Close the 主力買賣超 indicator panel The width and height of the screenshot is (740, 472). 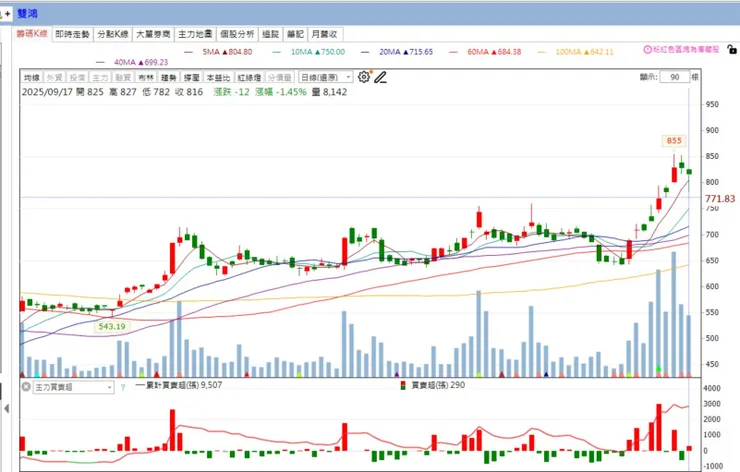[x=26, y=387]
